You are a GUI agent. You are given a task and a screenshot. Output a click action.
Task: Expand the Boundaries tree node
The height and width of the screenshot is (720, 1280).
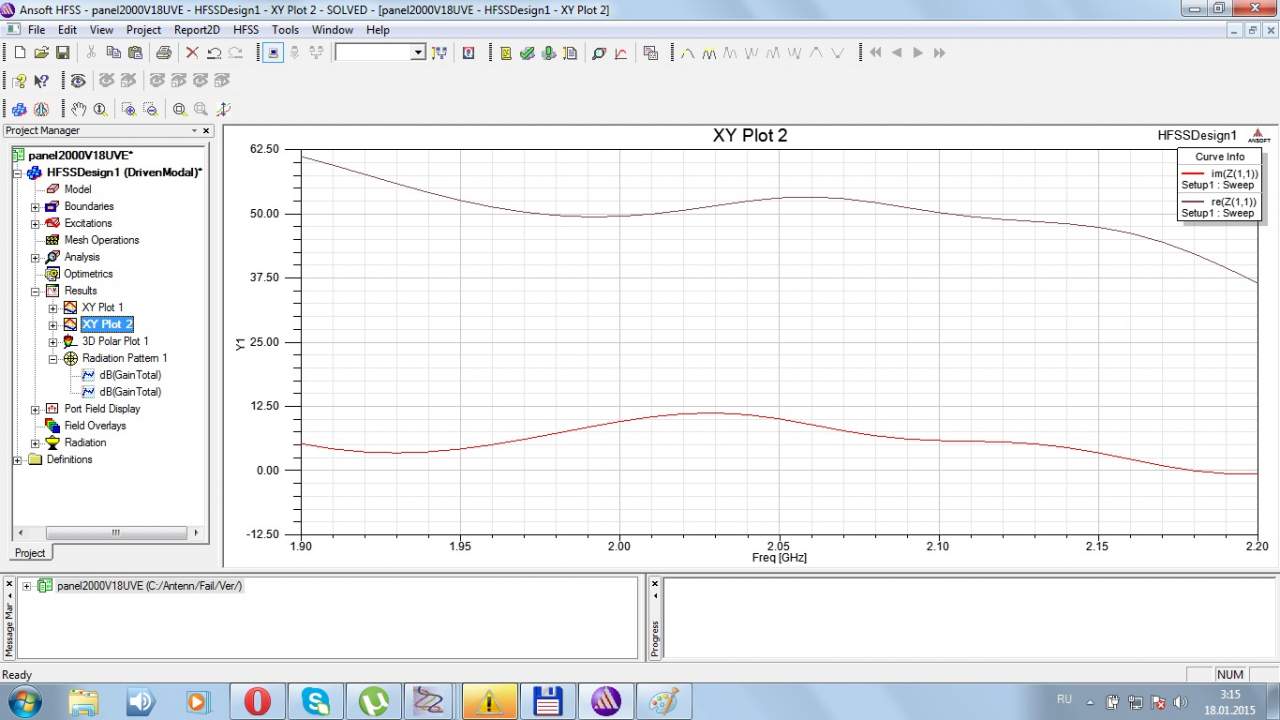(35, 207)
